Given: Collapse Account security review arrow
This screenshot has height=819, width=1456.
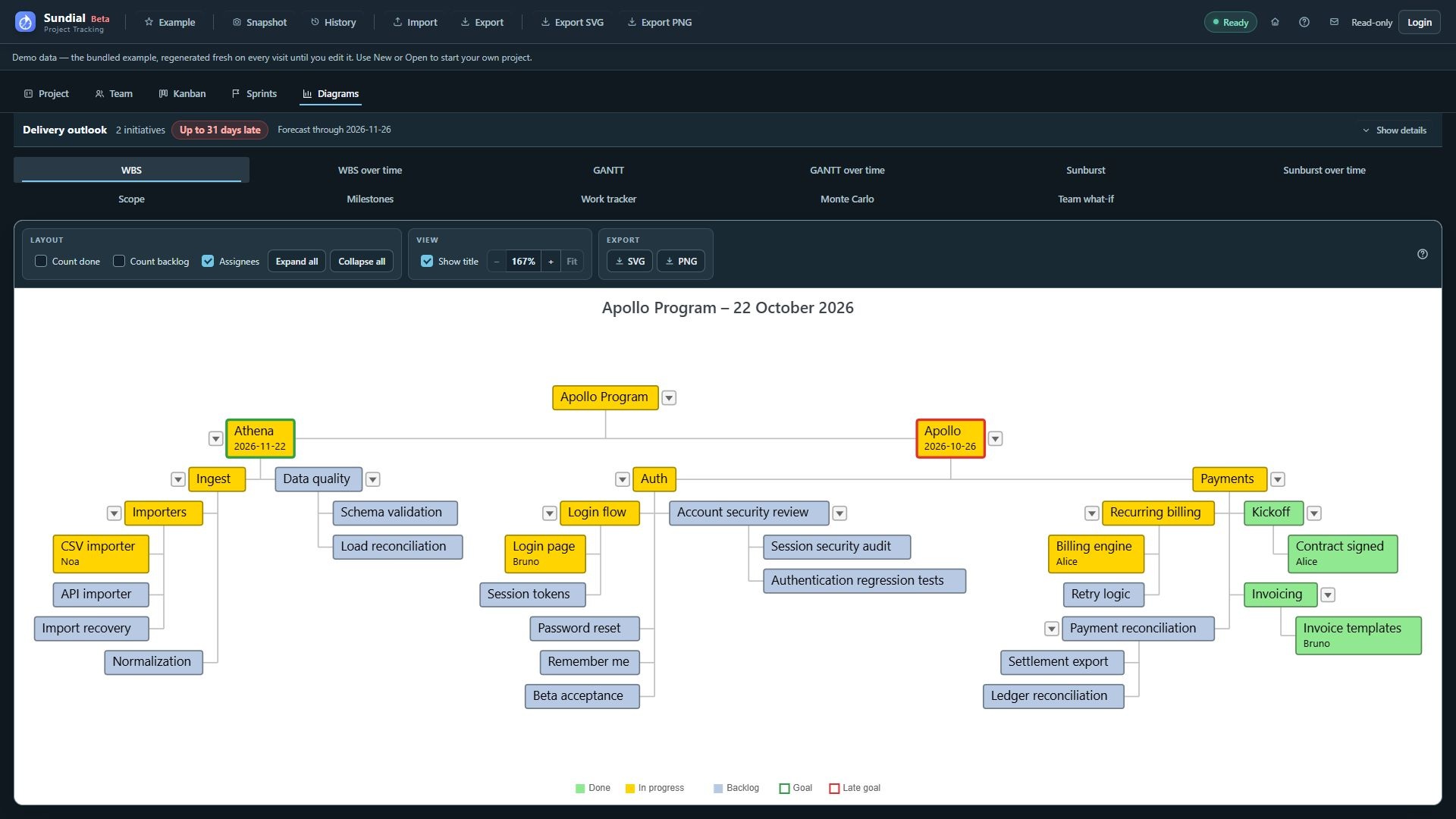Looking at the screenshot, I should click(x=839, y=513).
